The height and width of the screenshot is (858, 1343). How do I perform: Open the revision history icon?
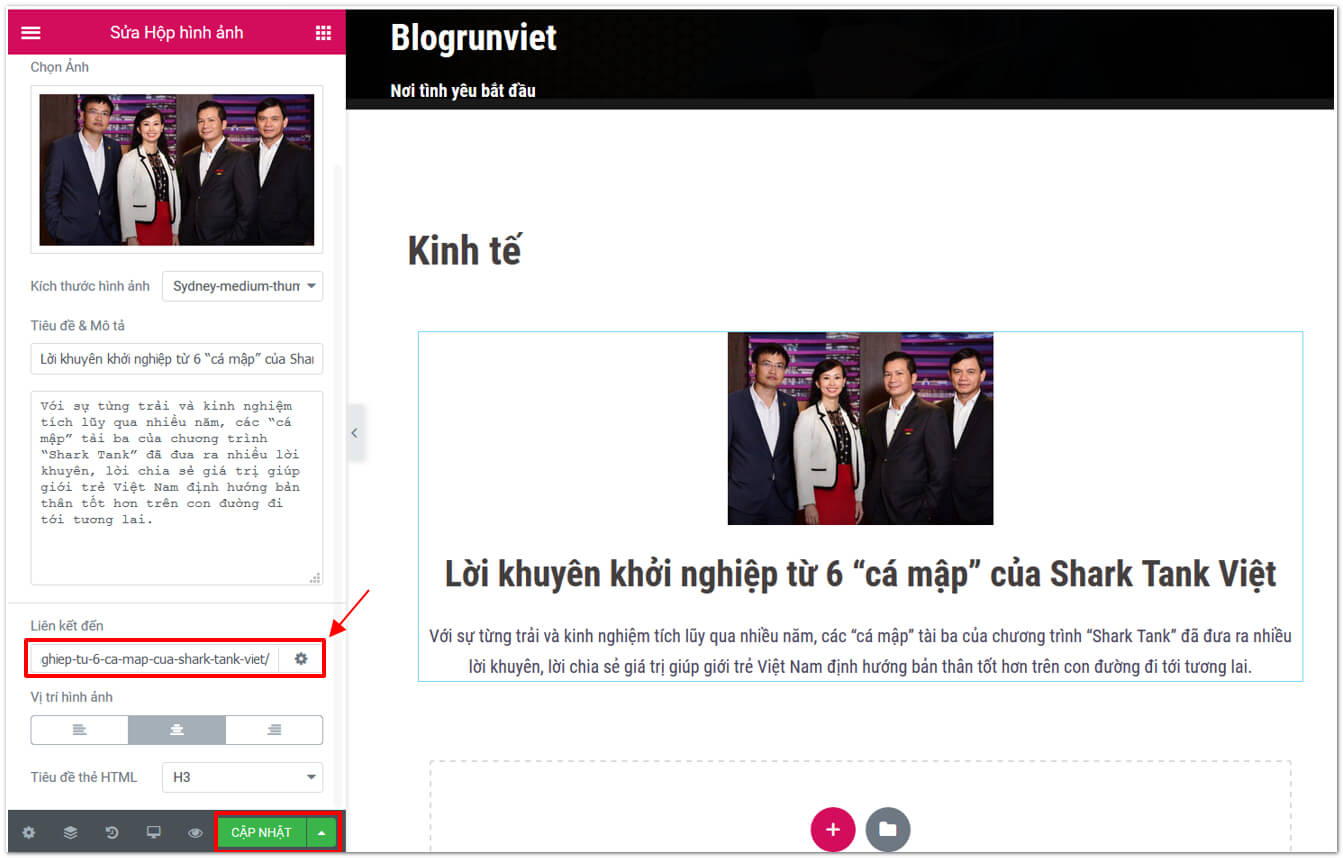(112, 832)
